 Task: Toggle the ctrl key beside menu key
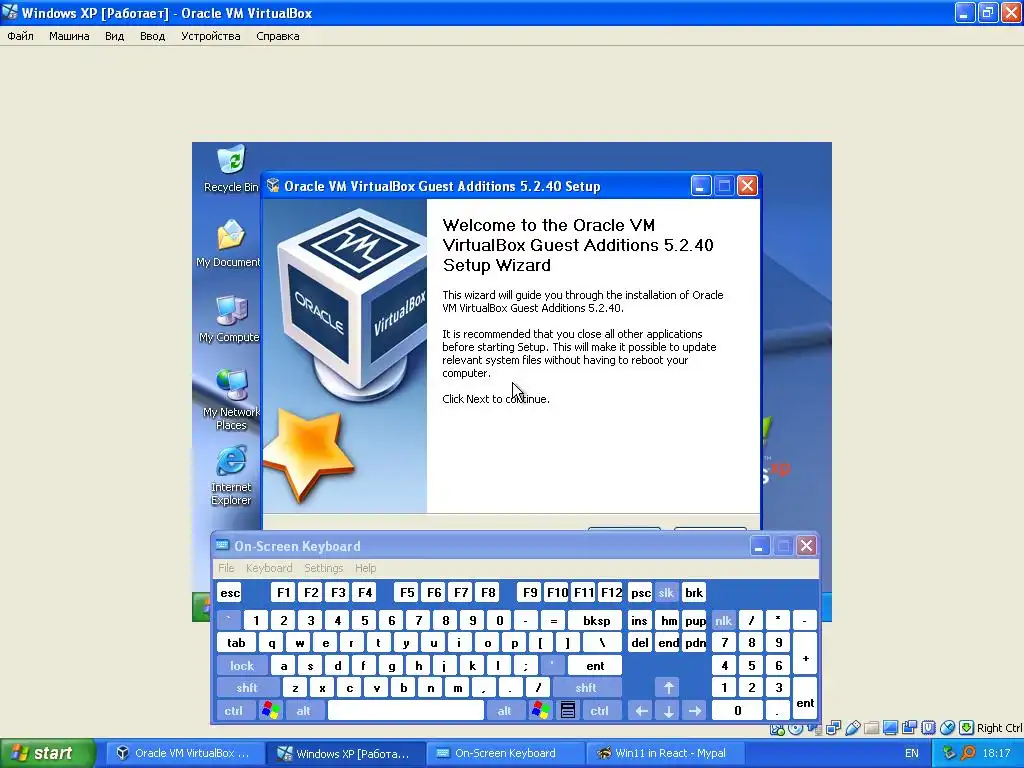click(x=600, y=711)
